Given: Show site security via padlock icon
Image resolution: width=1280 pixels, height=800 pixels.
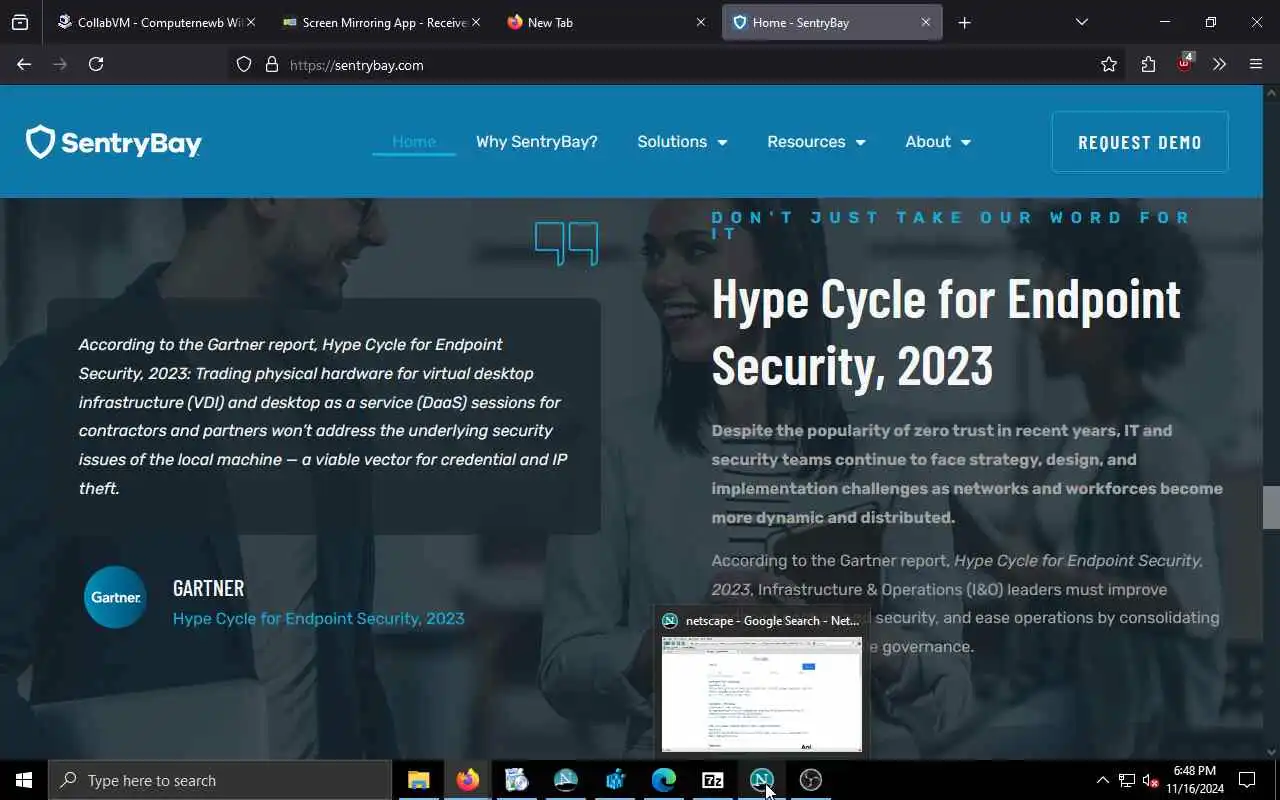Looking at the screenshot, I should (x=271, y=64).
